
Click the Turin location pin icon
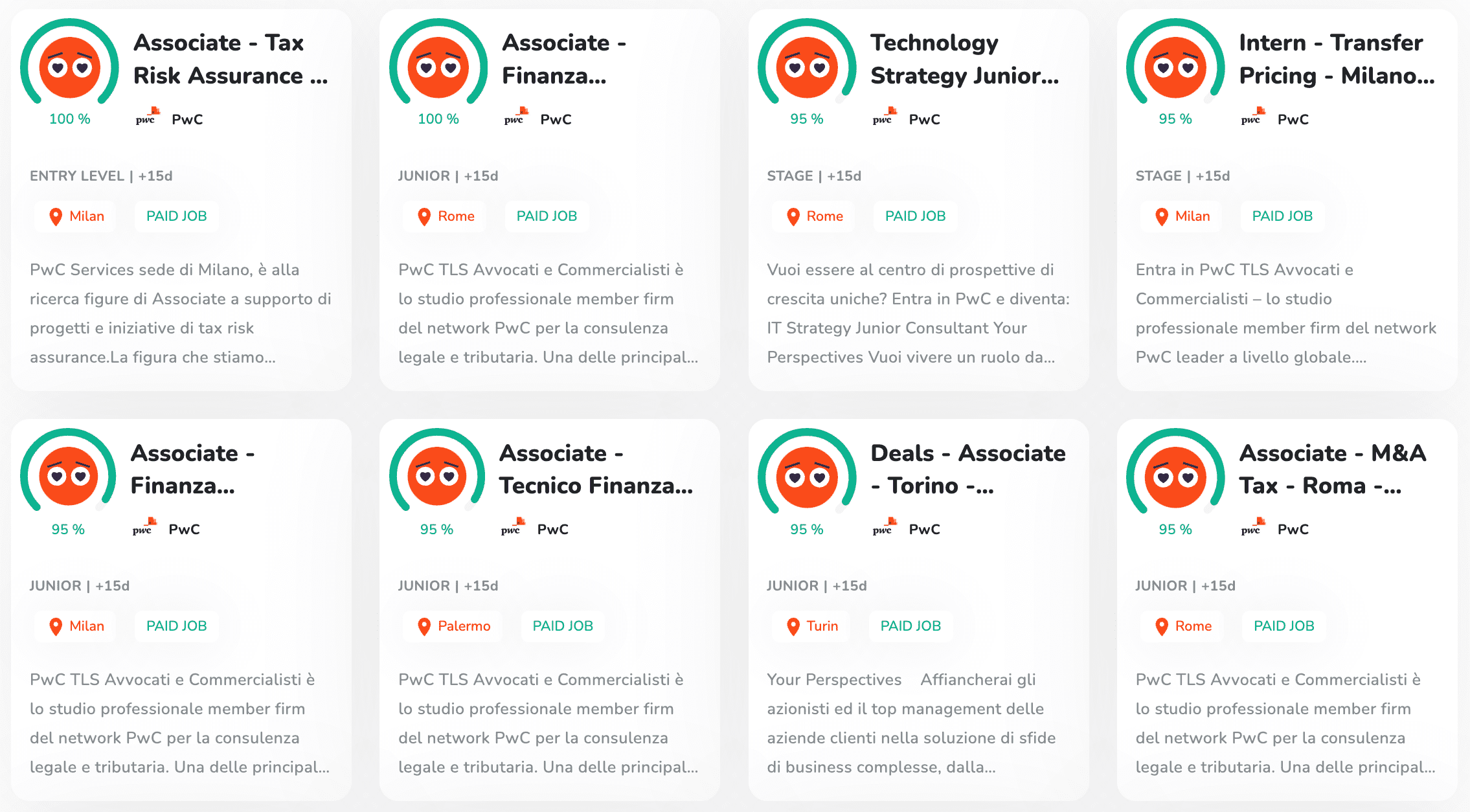pyautogui.click(x=793, y=626)
